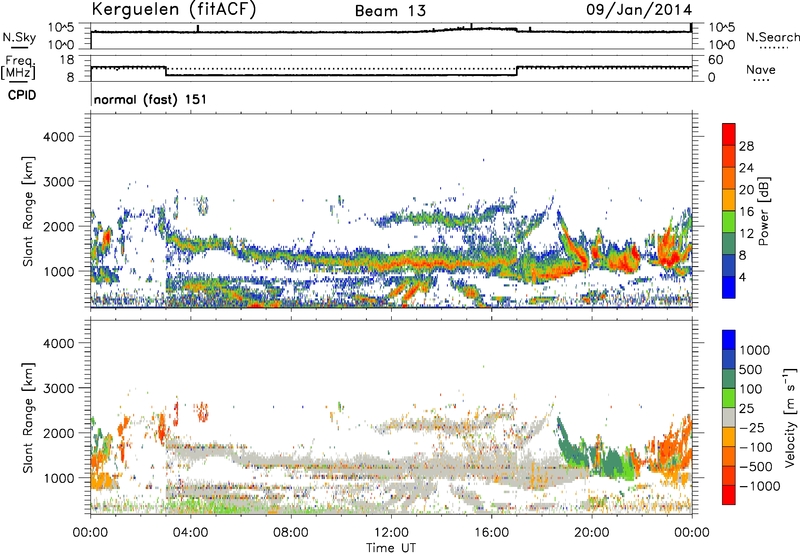The image size is (800, 554).
Task: Click '4000' on velocity panel range axis
Action: coord(59,343)
